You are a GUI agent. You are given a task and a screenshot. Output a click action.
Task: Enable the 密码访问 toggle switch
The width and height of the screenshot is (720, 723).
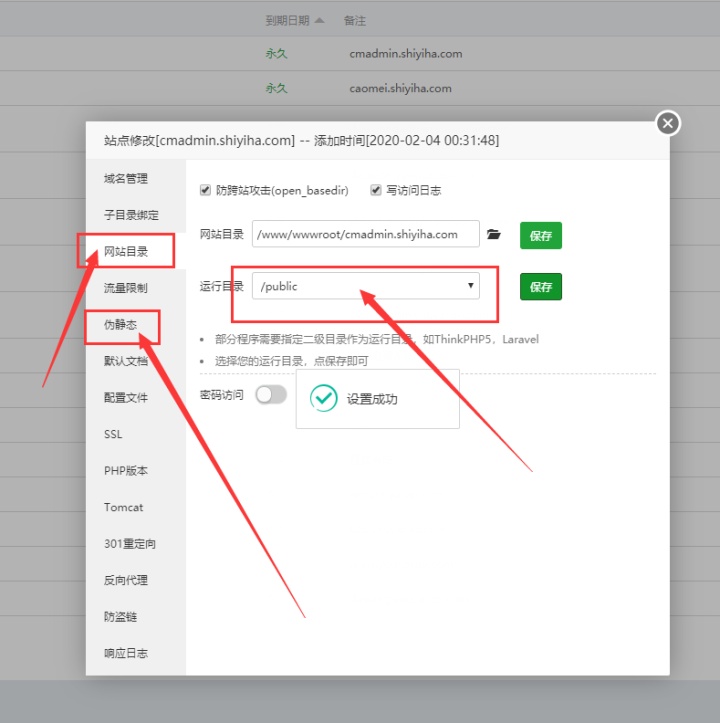[x=271, y=395]
